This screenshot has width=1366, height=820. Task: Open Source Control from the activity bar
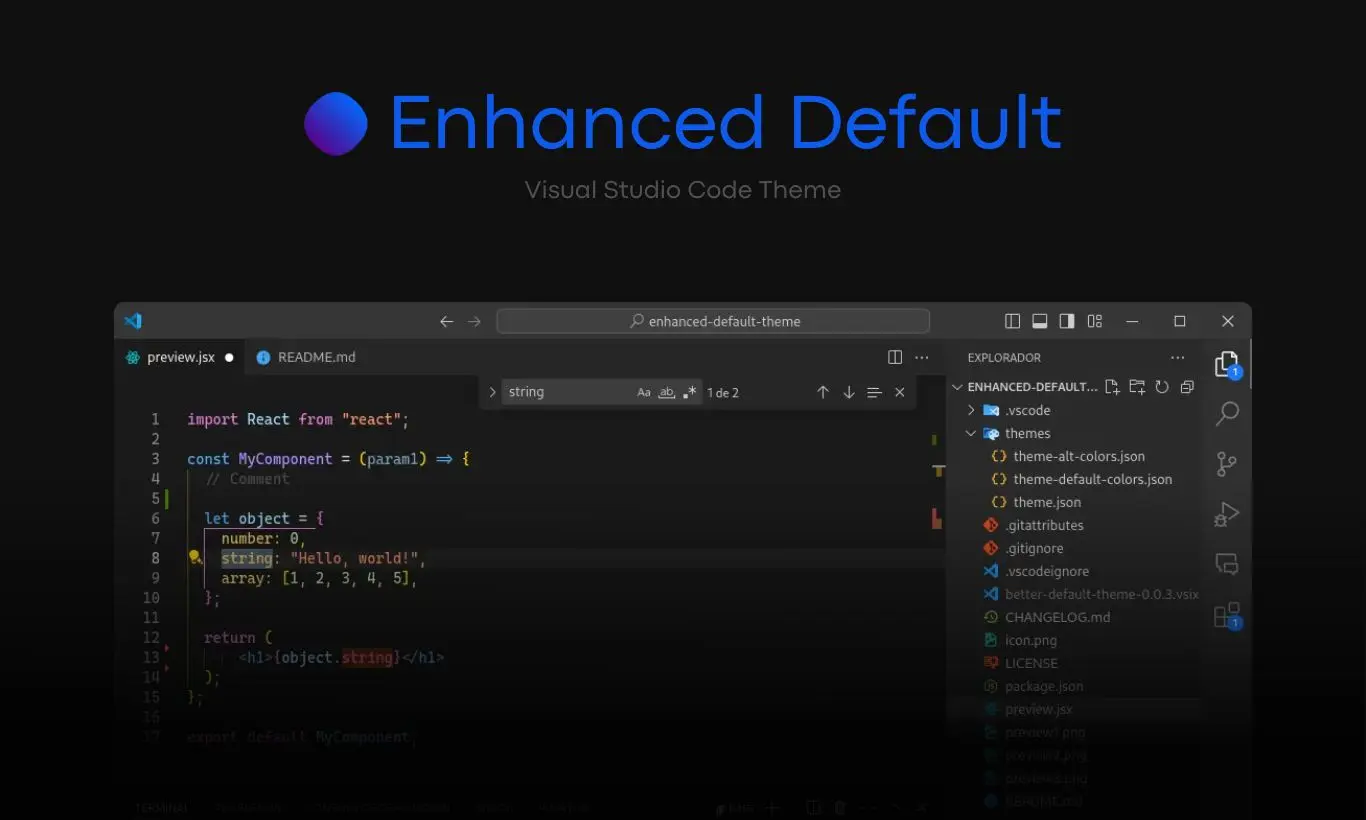pos(1227,463)
